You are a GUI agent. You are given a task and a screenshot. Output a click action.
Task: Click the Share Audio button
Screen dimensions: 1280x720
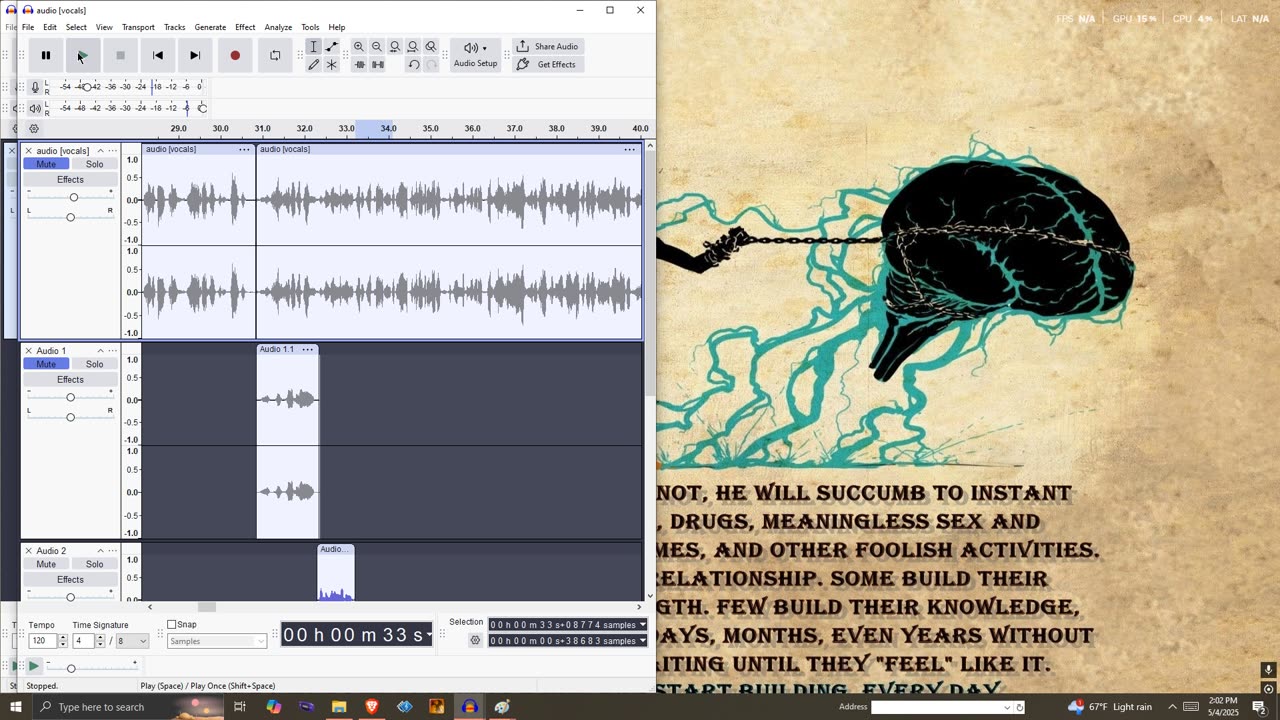[547, 47]
